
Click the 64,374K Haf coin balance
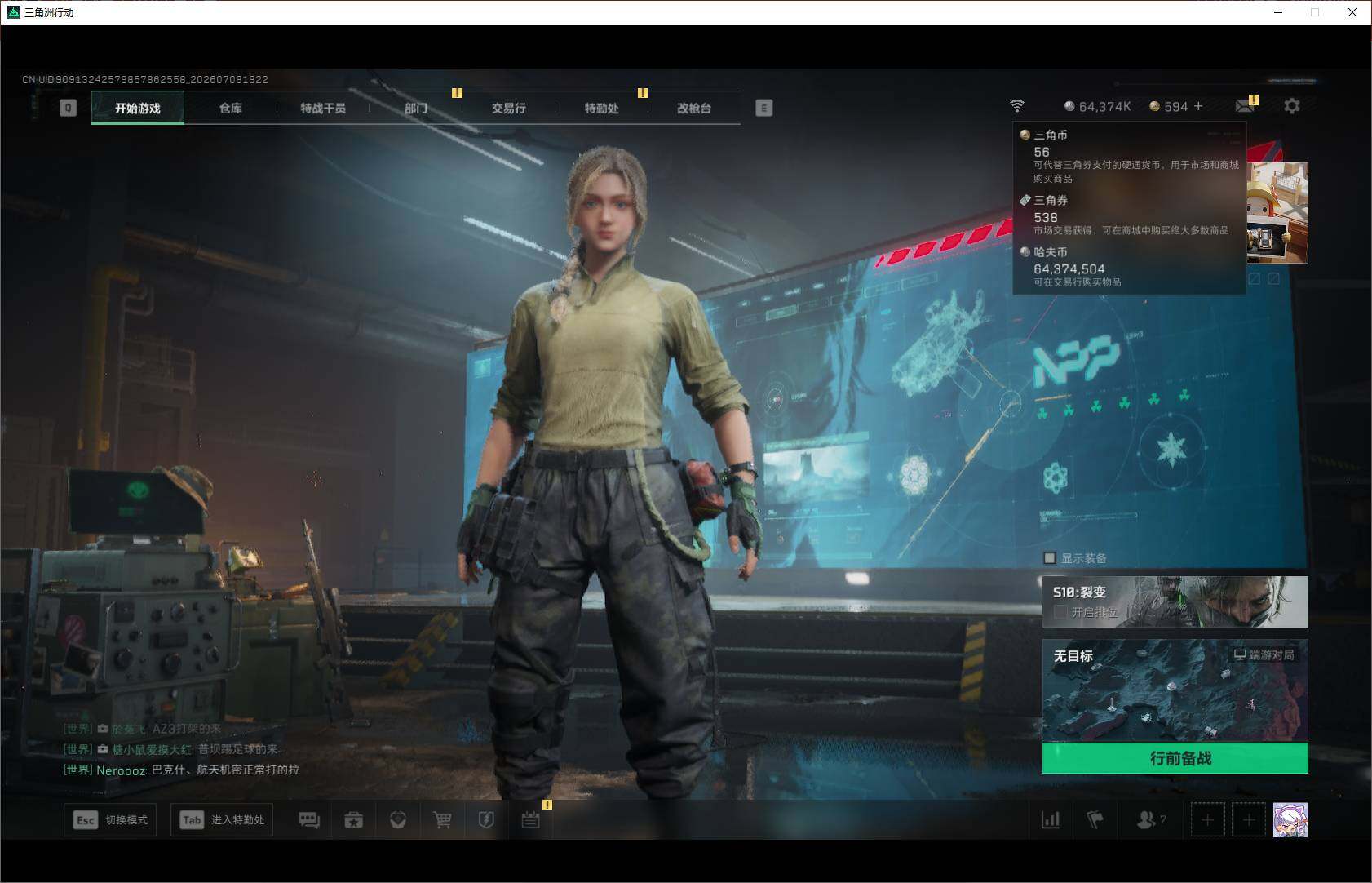coord(1097,106)
